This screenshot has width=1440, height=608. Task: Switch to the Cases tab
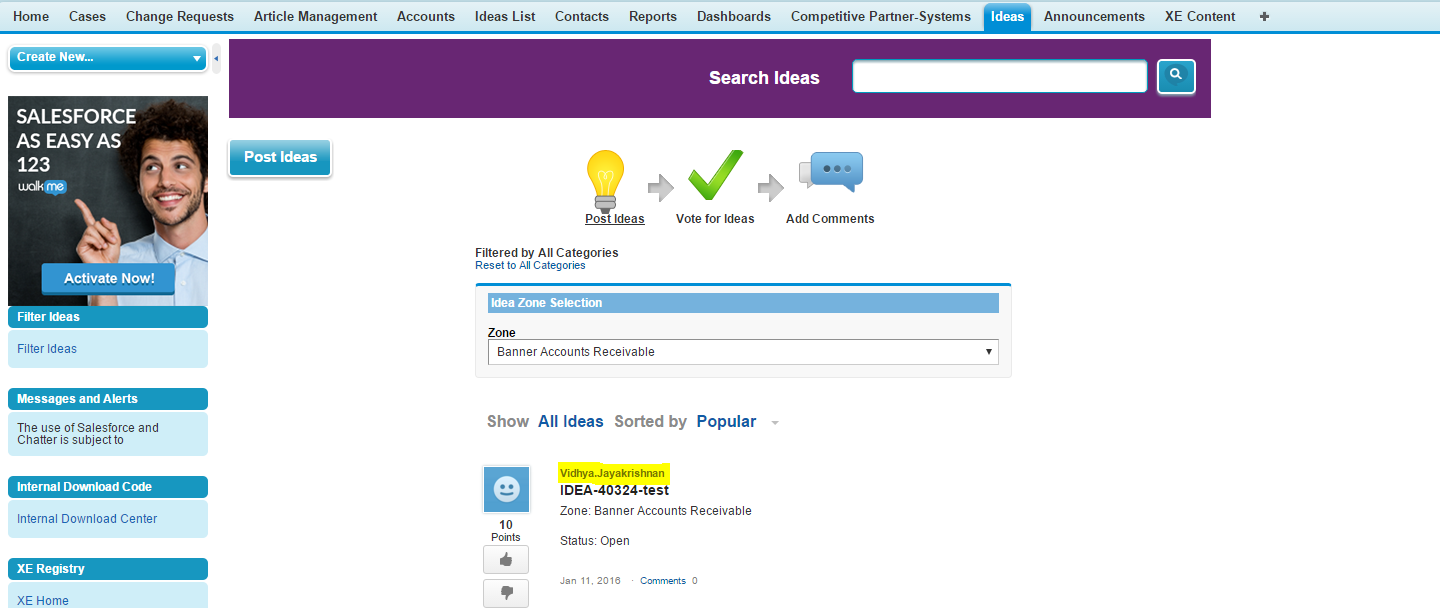87,16
